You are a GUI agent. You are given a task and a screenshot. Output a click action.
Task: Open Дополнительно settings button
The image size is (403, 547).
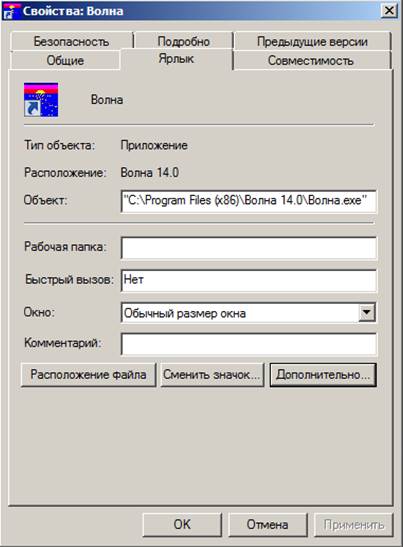(323, 375)
